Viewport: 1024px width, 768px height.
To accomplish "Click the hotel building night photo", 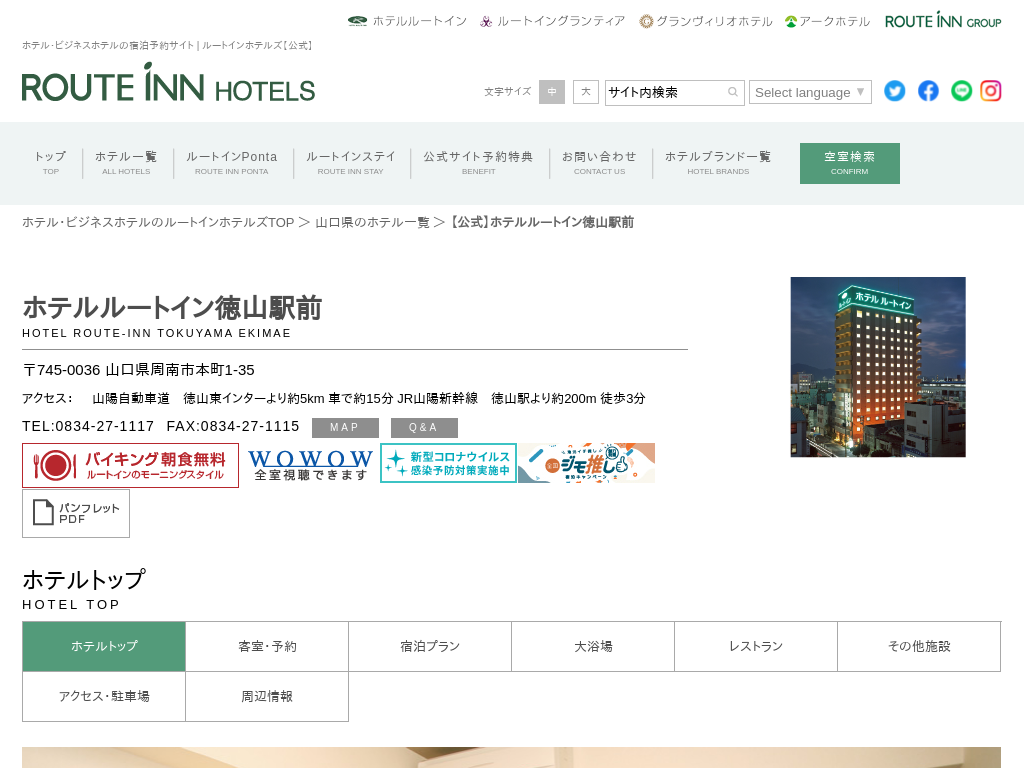I will click(x=878, y=367).
